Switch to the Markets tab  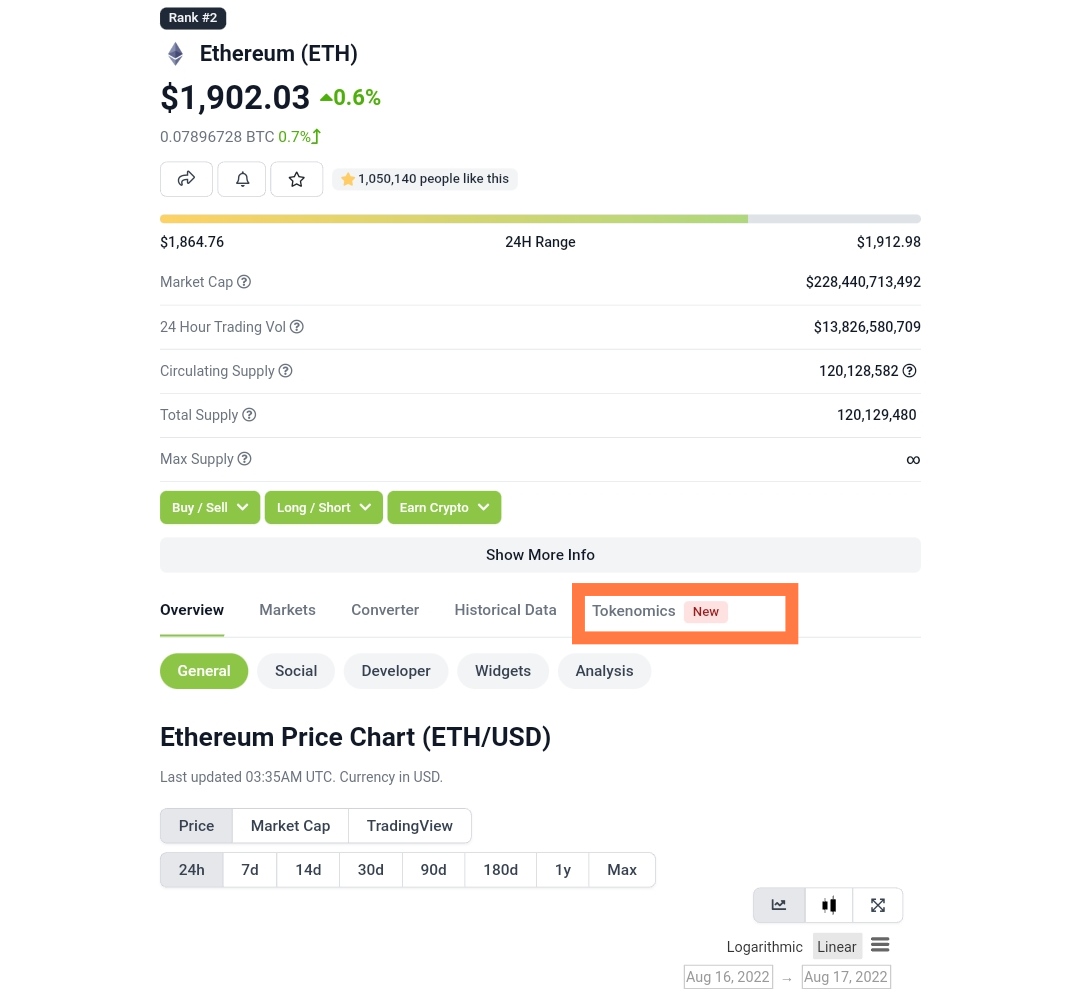tap(287, 610)
